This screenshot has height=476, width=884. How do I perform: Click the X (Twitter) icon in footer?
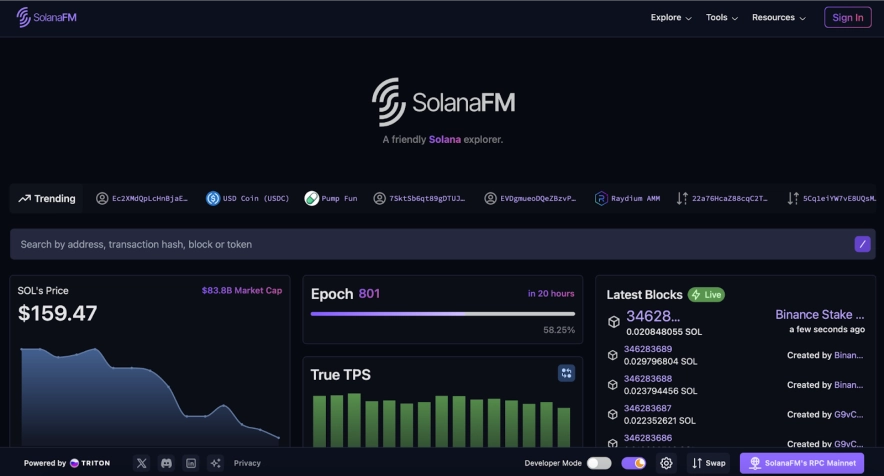point(141,463)
